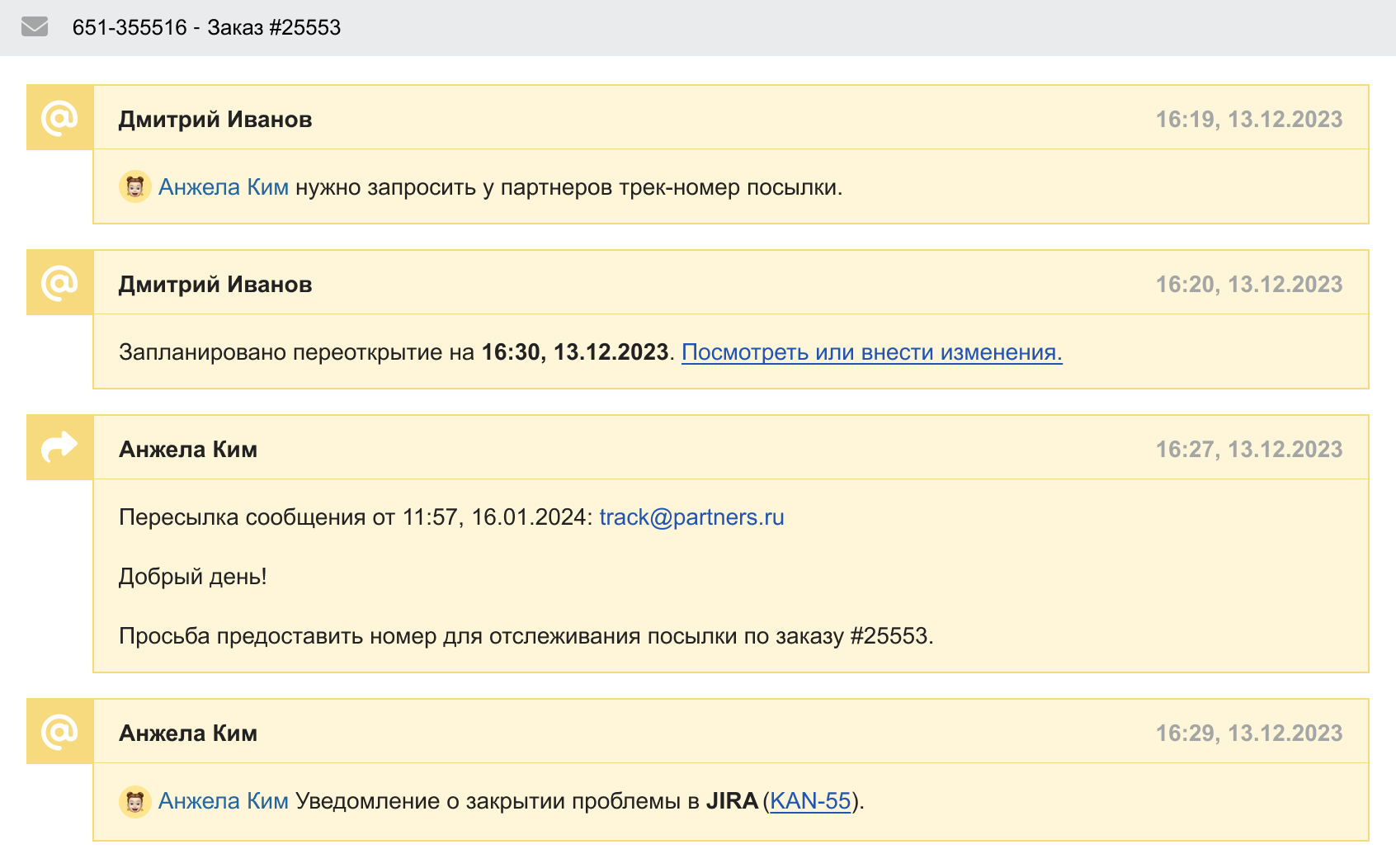This screenshot has height=868, width=1396.
Task: Click the forward arrow icon at 16:27
Action: (59, 447)
